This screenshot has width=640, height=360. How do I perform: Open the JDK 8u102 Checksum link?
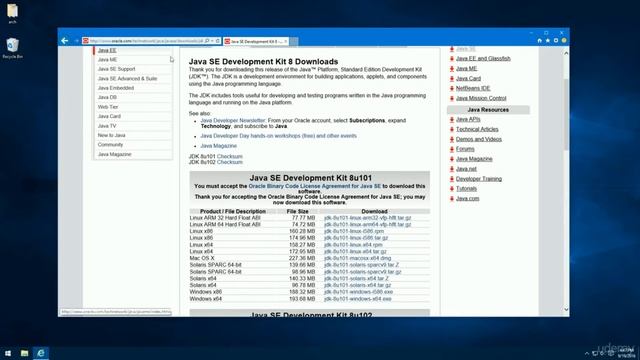tap(230, 162)
